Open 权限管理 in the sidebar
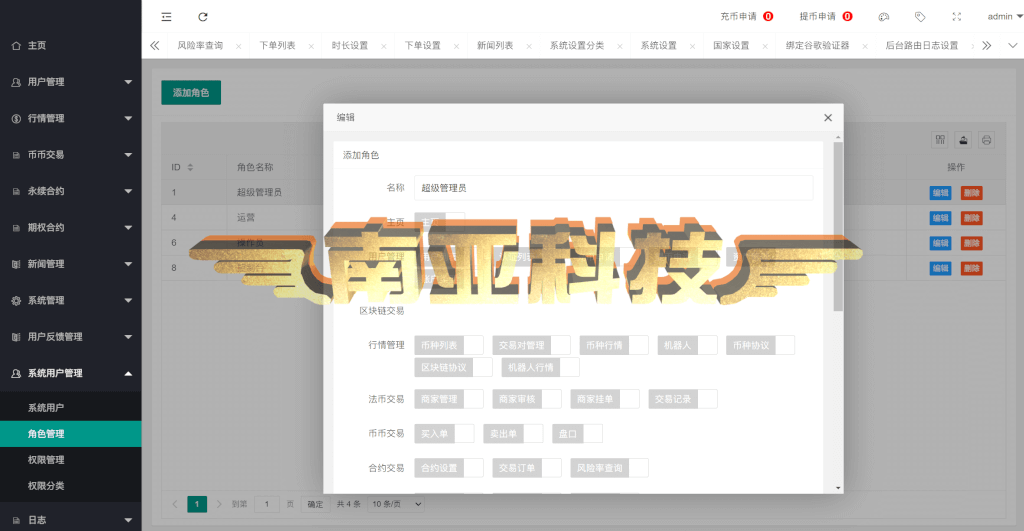Viewport: 1024px width, 531px height. (x=71, y=460)
